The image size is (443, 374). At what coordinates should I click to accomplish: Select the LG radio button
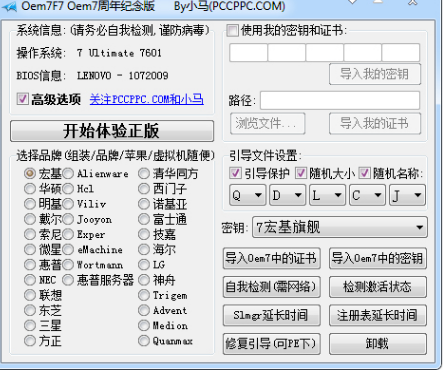point(144,265)
